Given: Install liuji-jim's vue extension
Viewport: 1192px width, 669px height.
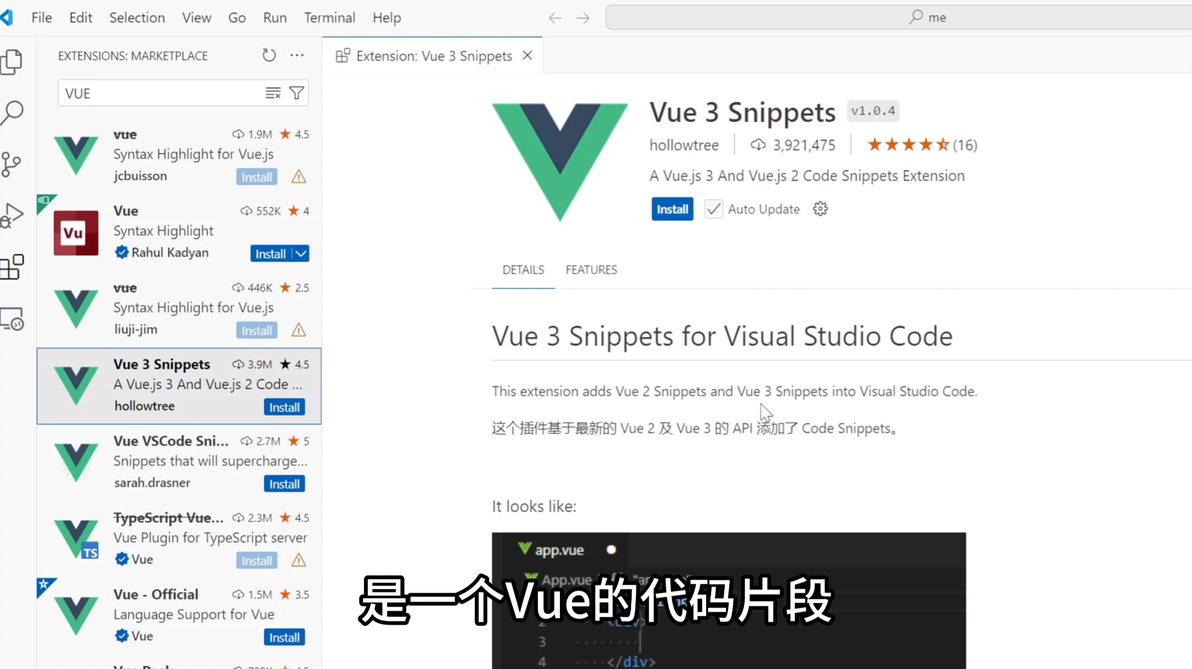Looking at the screenshot, I should pos(257,331).
